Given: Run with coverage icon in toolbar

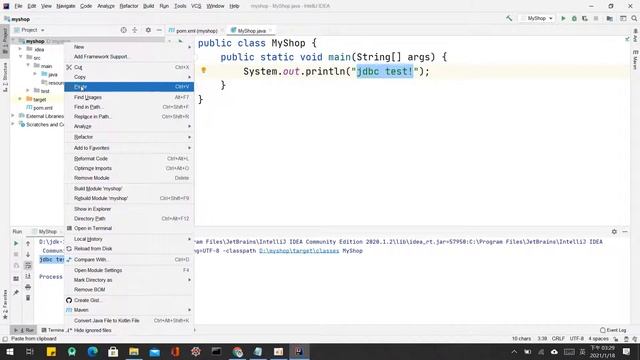Looking at the screenshot, I should click(585, 18).
